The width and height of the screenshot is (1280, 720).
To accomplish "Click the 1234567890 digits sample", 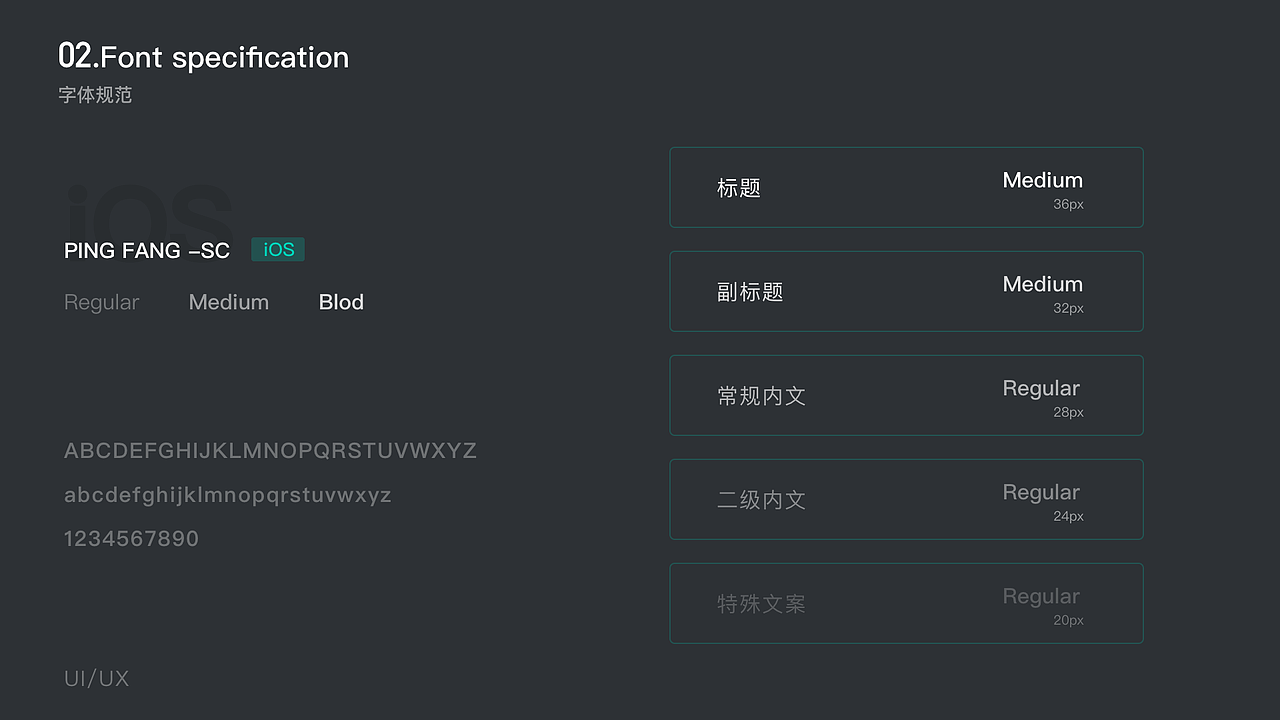I will coord(131,539).
